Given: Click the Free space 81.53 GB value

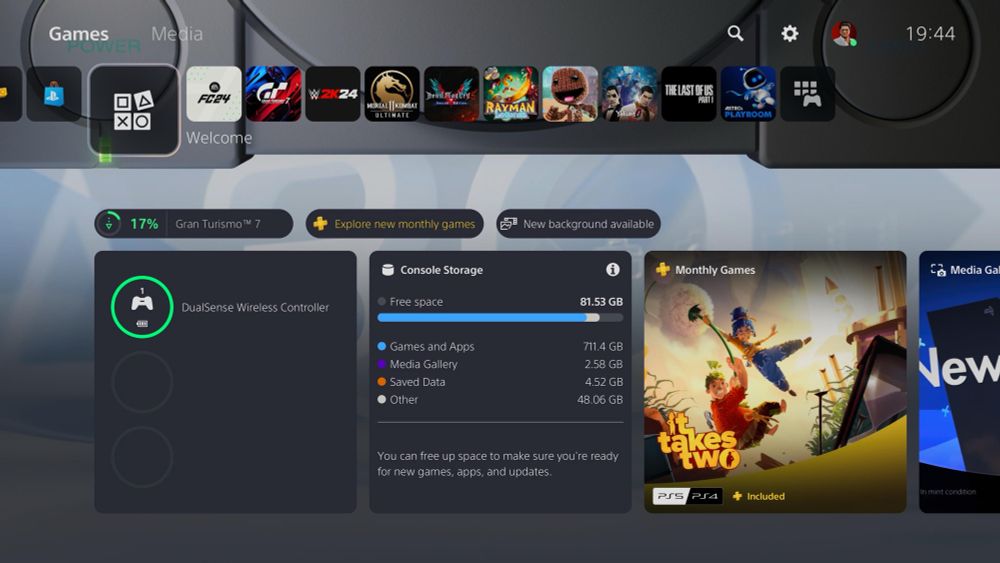Looking at the screenshot, I should [x=601, y=302].
